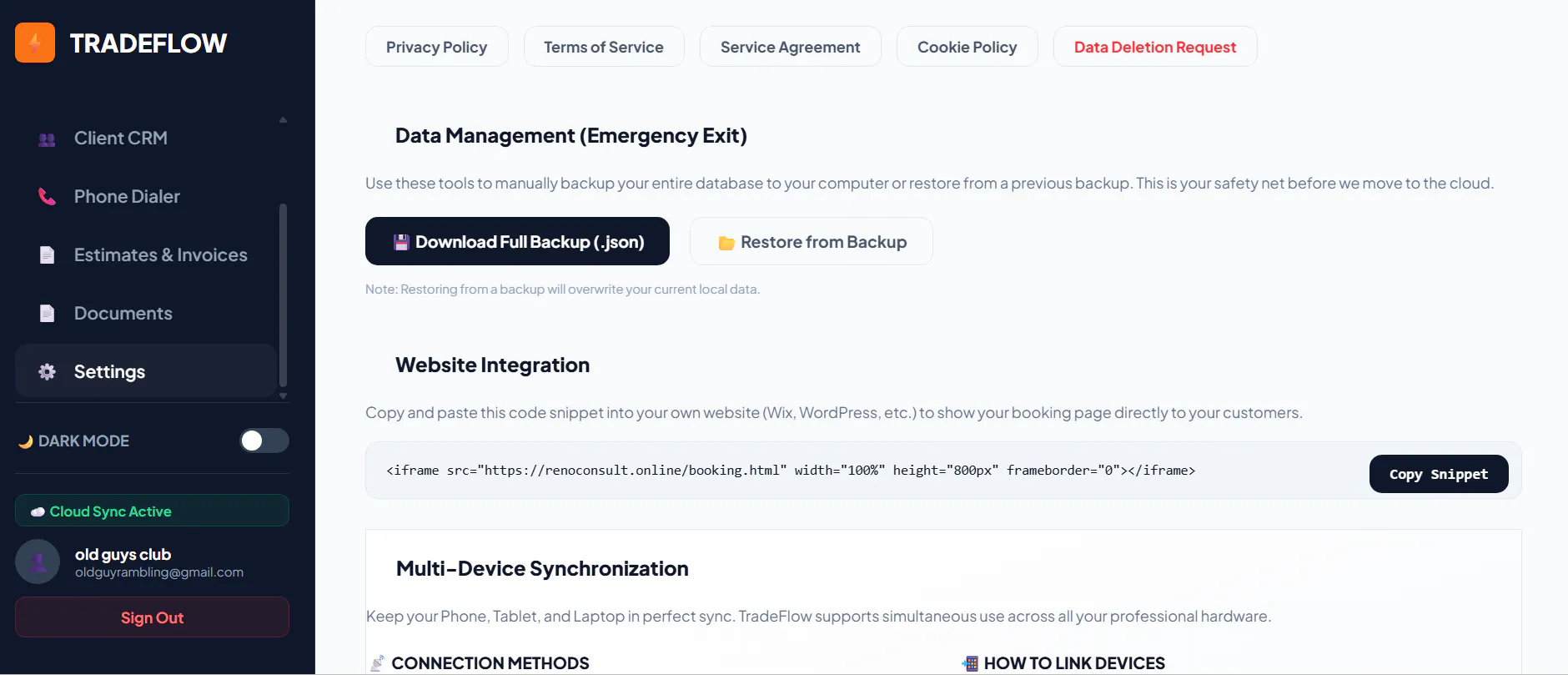Click Cloud Sync Active status badge
Image resolution: width=1568 pixels, height=675 pixels.
[152, 511]
